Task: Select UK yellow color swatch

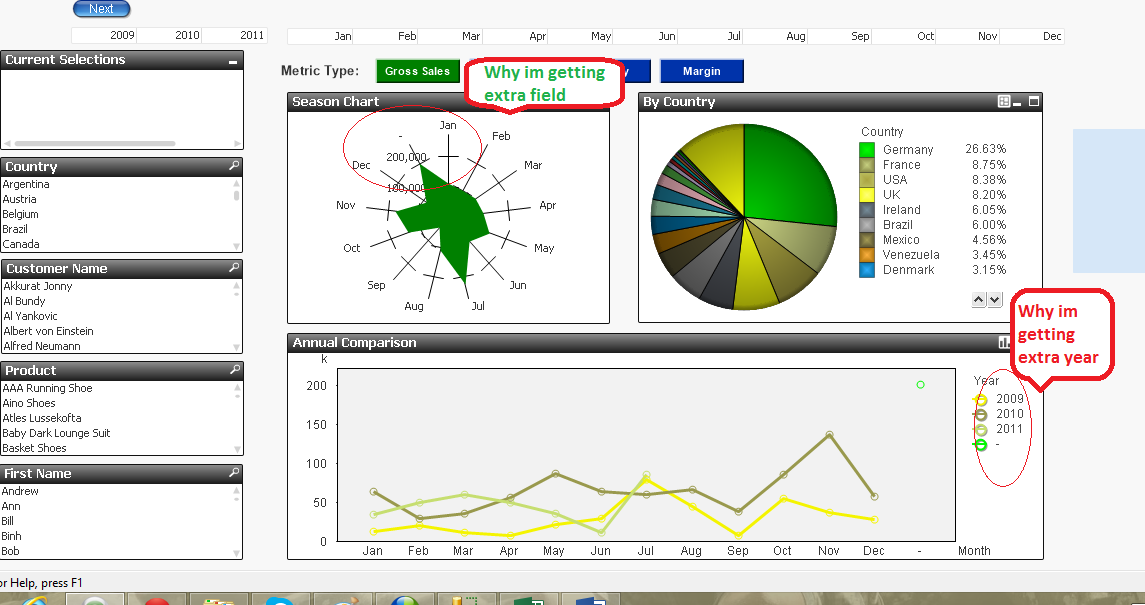Action: (x=867, y=195)
